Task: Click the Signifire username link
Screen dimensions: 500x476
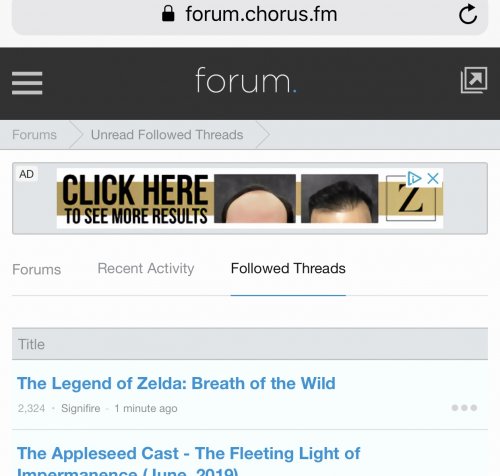Action: [x=81, y=408]
